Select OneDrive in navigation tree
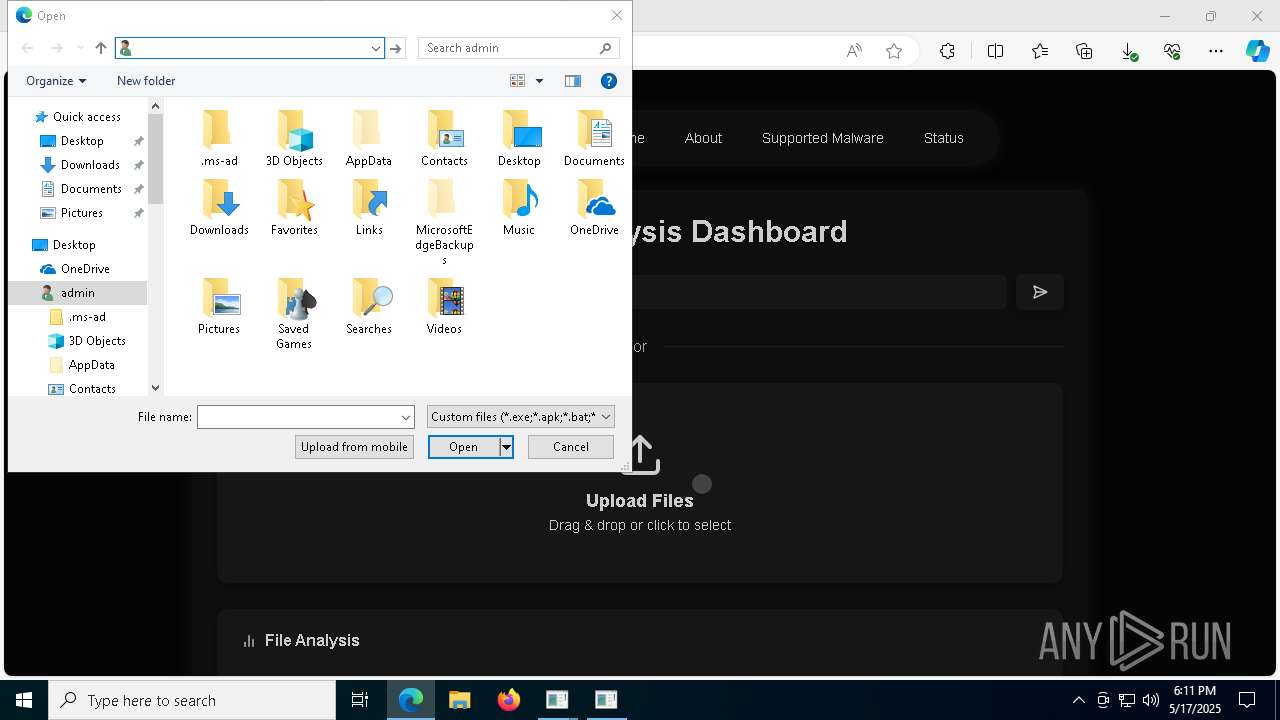The image size is (1280, 720). point(85,269)
